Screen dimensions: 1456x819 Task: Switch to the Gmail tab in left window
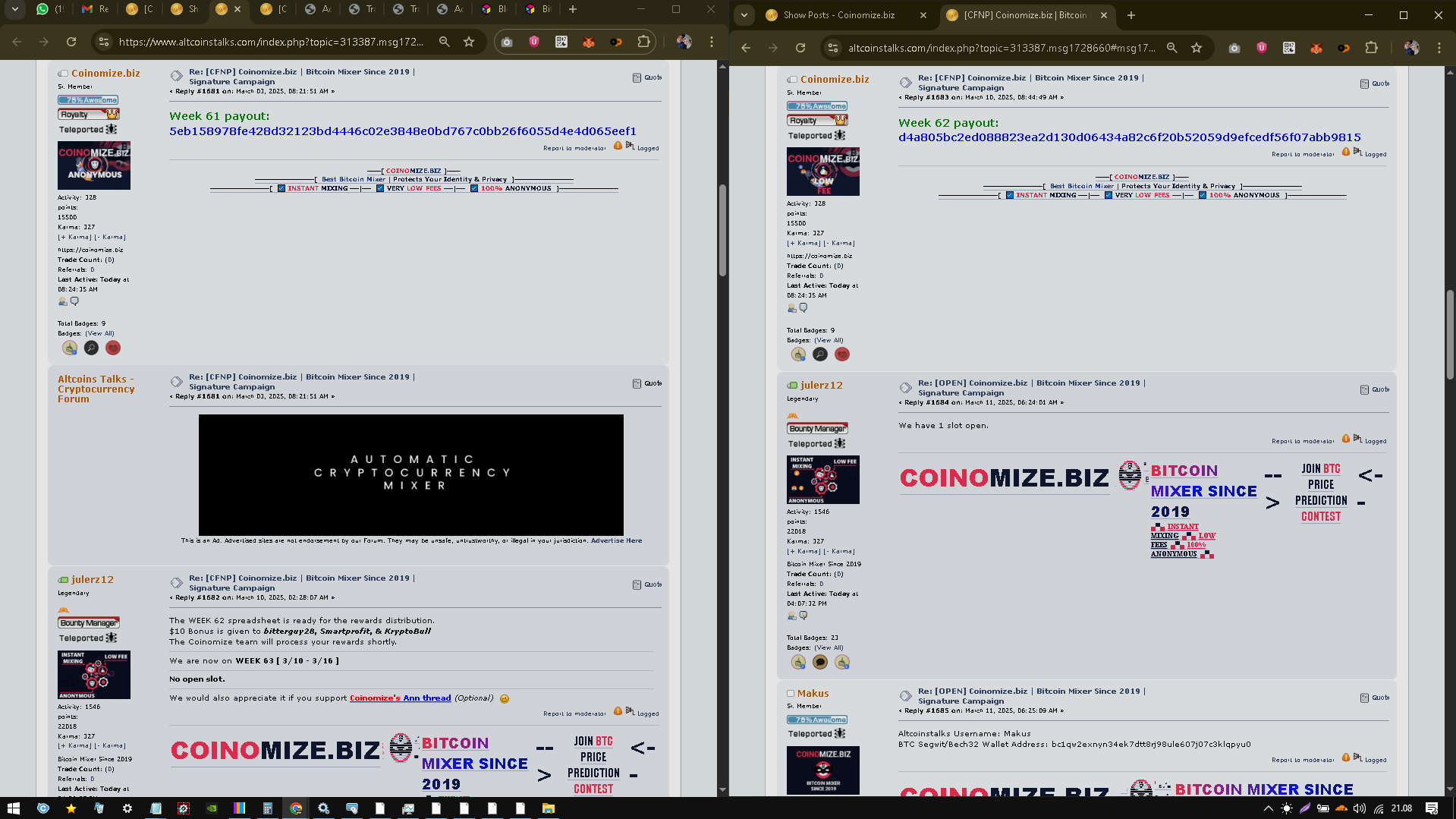(96, 9)
